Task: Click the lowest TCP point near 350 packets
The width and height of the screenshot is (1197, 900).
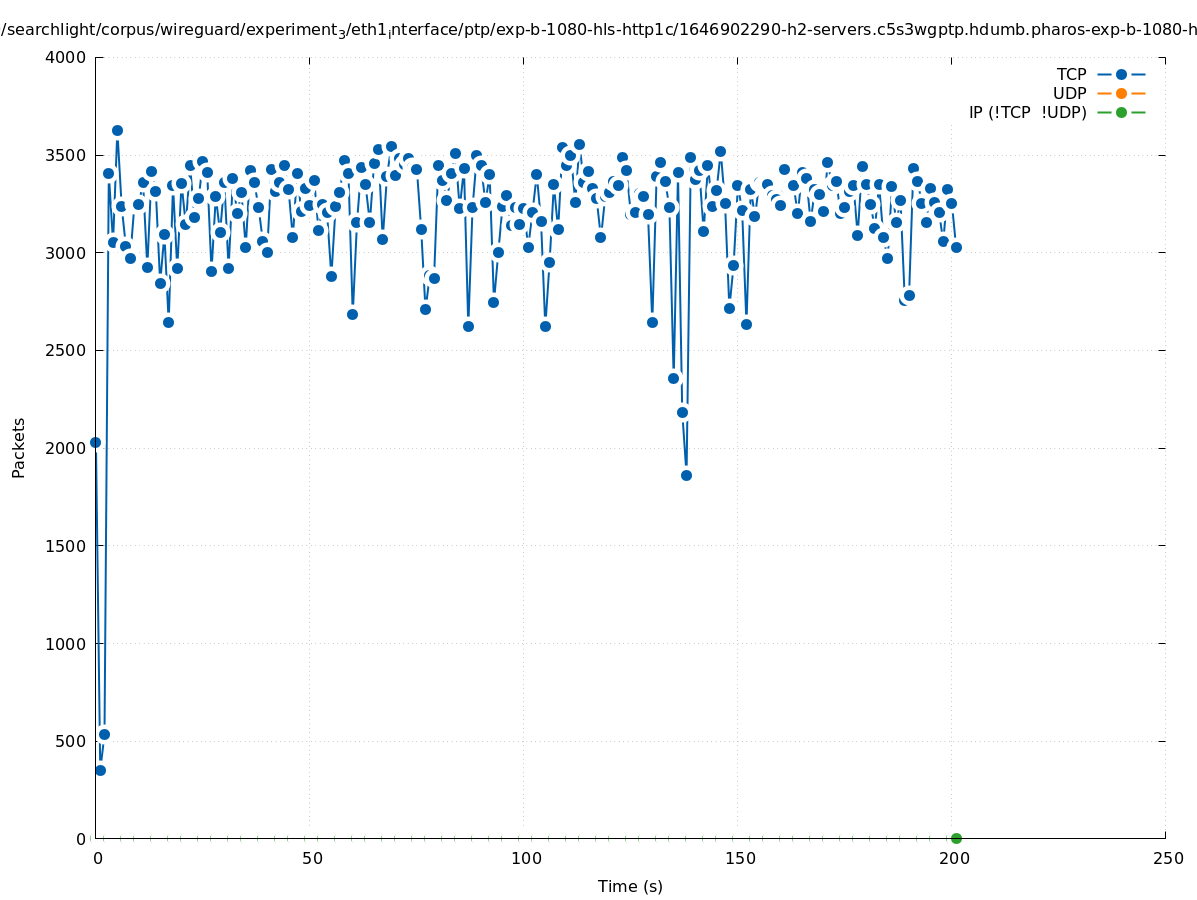Action: [x=100, y=770]
